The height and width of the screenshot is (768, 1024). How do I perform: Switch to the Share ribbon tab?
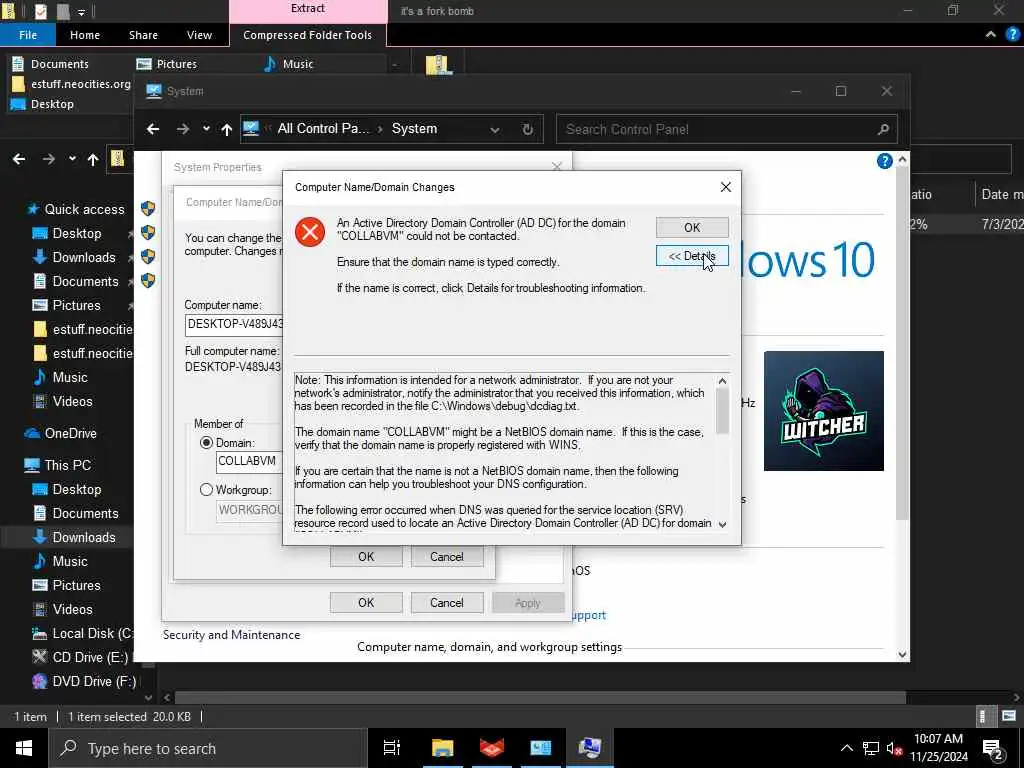[x=143, y=35]
